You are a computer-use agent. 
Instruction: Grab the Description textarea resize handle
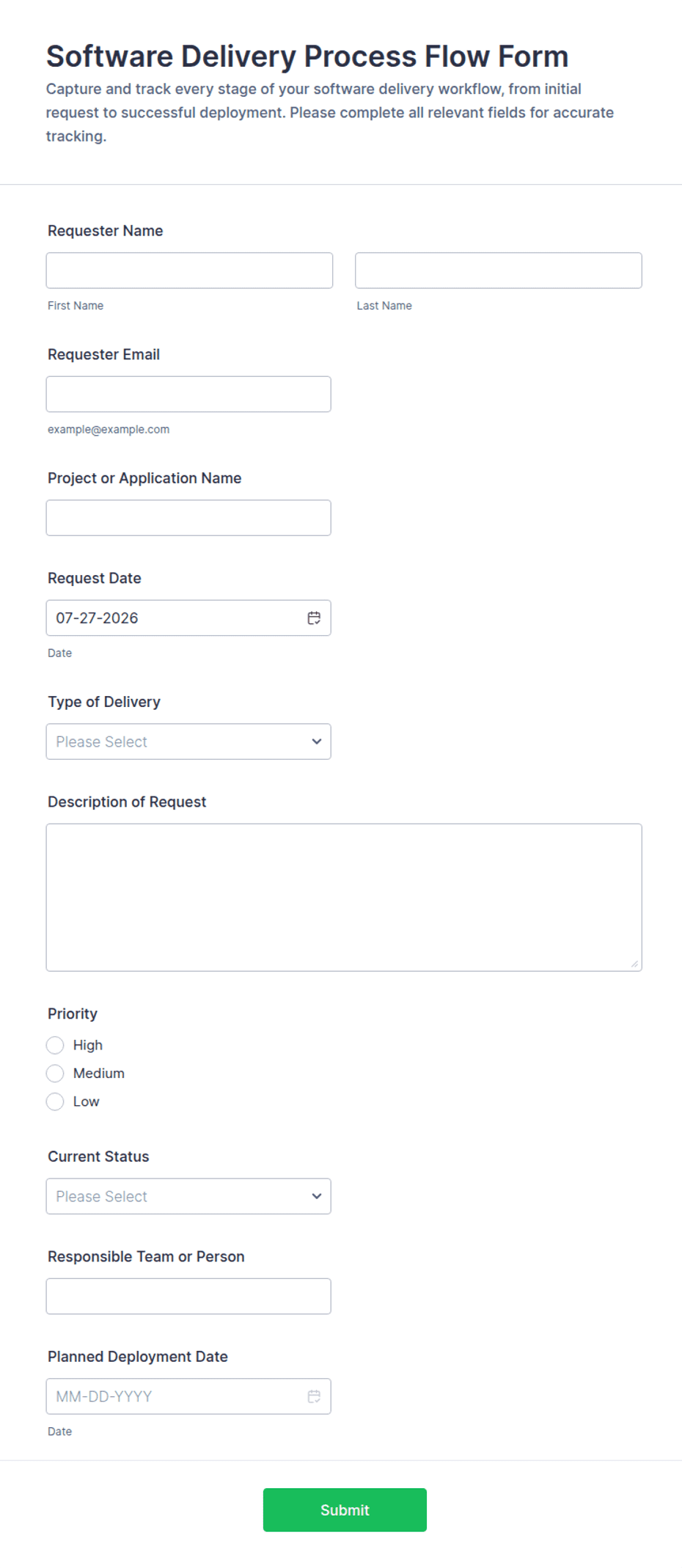pos(634,964)
